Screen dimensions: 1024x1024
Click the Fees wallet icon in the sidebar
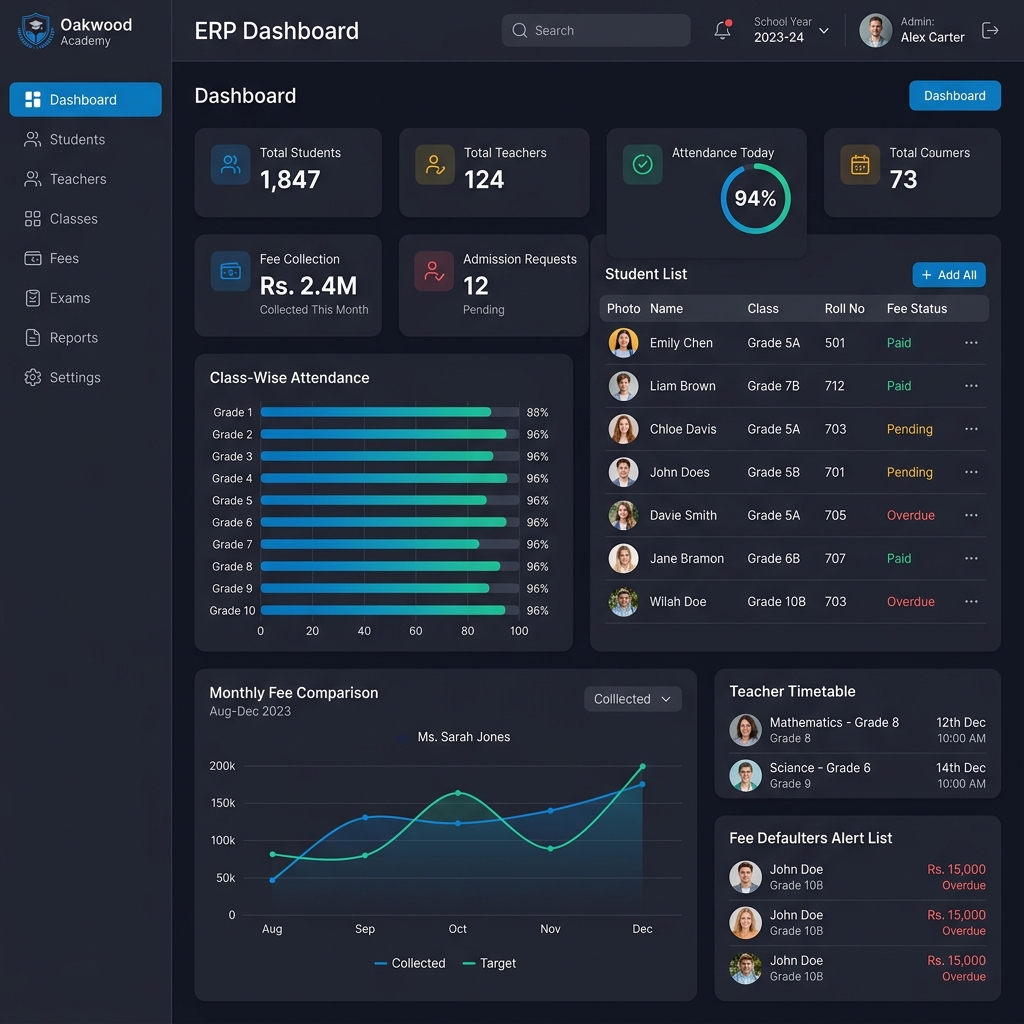click(x=33, y=259)
